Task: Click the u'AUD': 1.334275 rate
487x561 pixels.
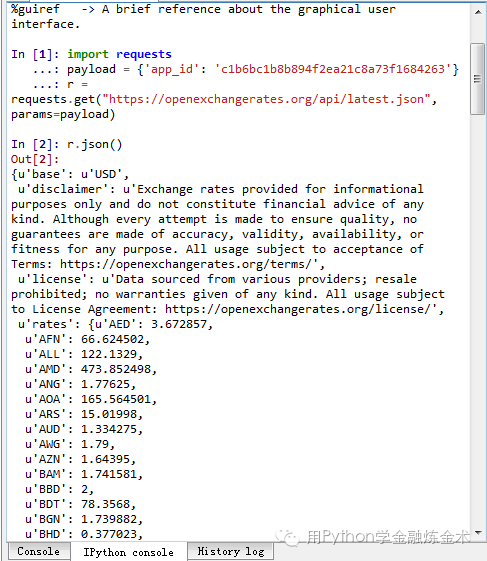Action: click(x=84, y=429)
